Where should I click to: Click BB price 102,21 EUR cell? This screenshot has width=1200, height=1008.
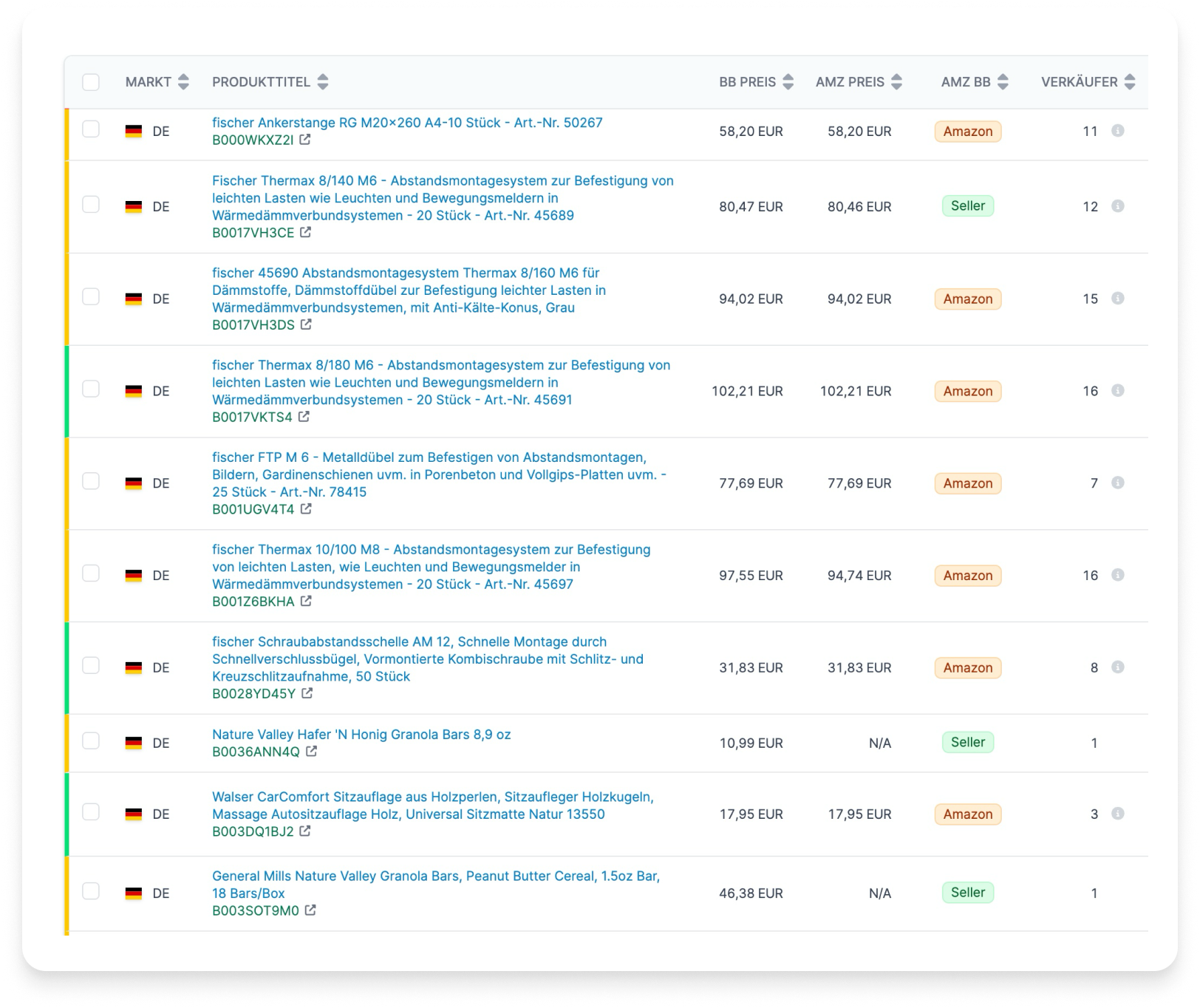click(747, 391)
